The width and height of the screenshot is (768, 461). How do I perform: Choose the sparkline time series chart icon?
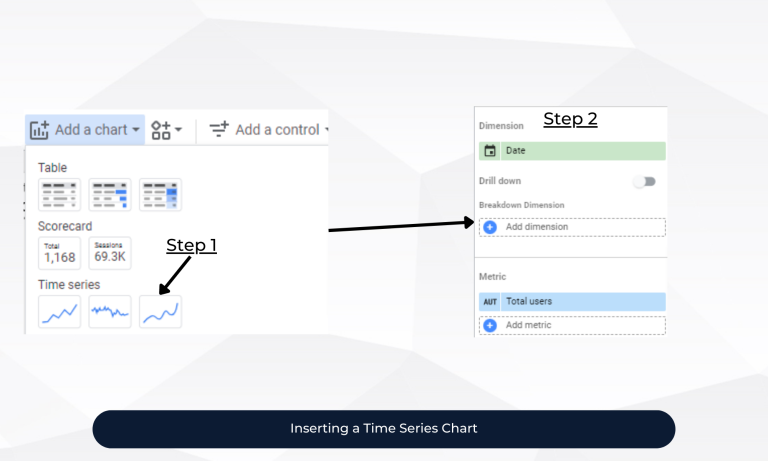(110, 312)
